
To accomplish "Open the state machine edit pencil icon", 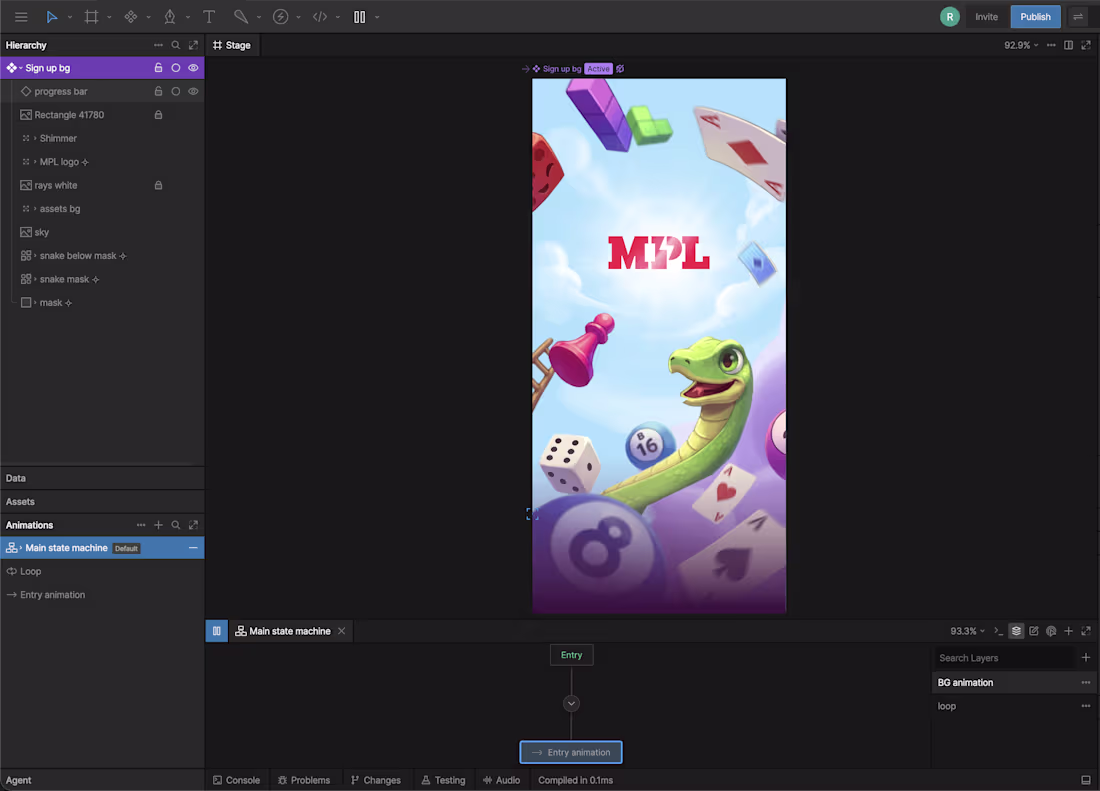I will coord(1033,631).
